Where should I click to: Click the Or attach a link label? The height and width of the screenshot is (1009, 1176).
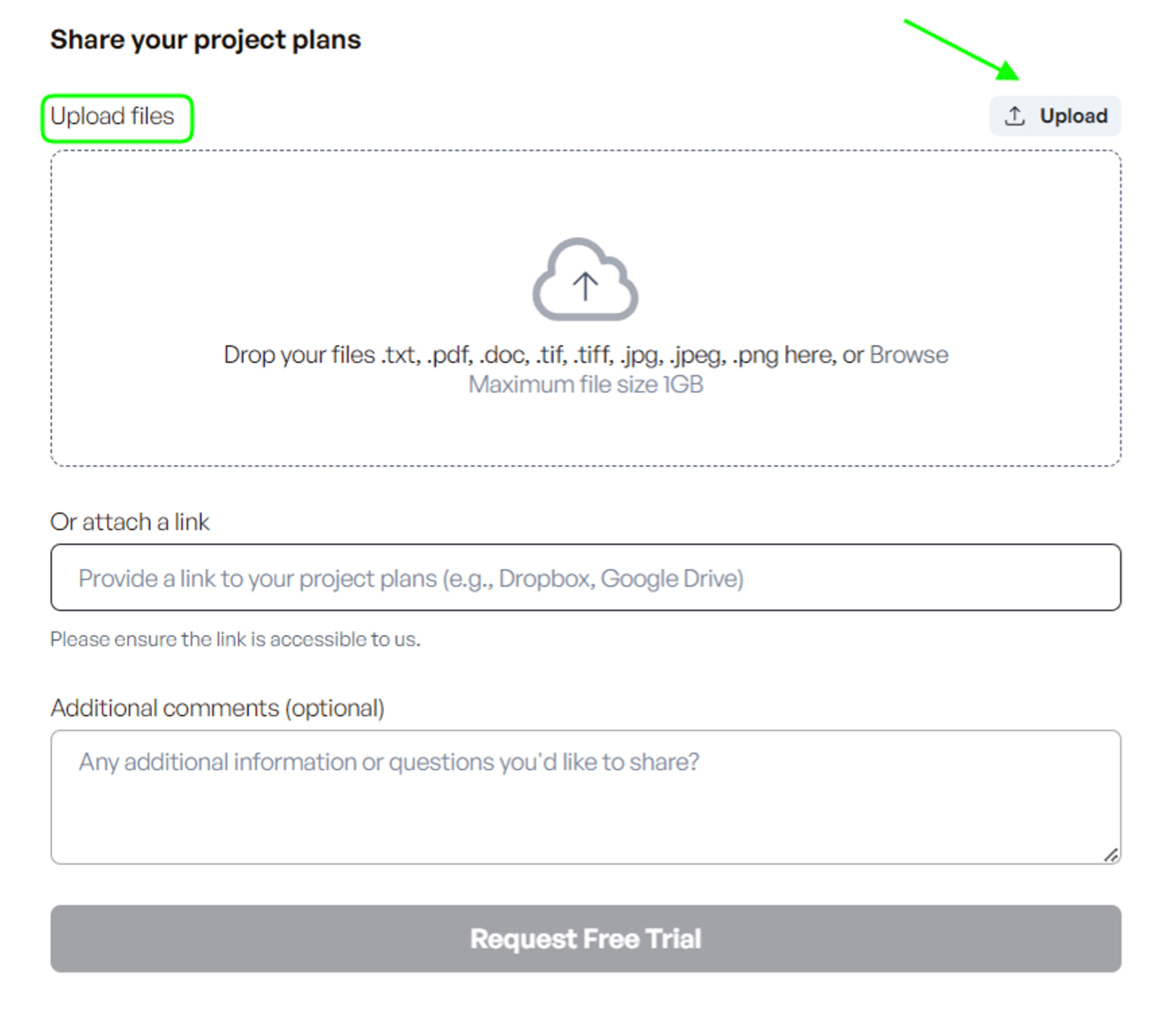tap(129, 521)
